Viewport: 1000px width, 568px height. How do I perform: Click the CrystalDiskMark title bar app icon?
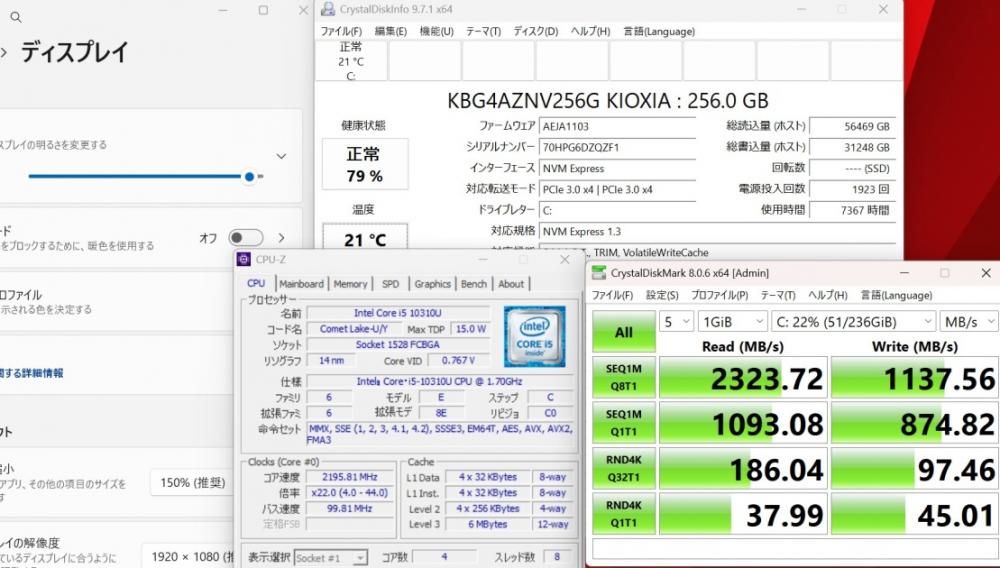coord(599,273)
